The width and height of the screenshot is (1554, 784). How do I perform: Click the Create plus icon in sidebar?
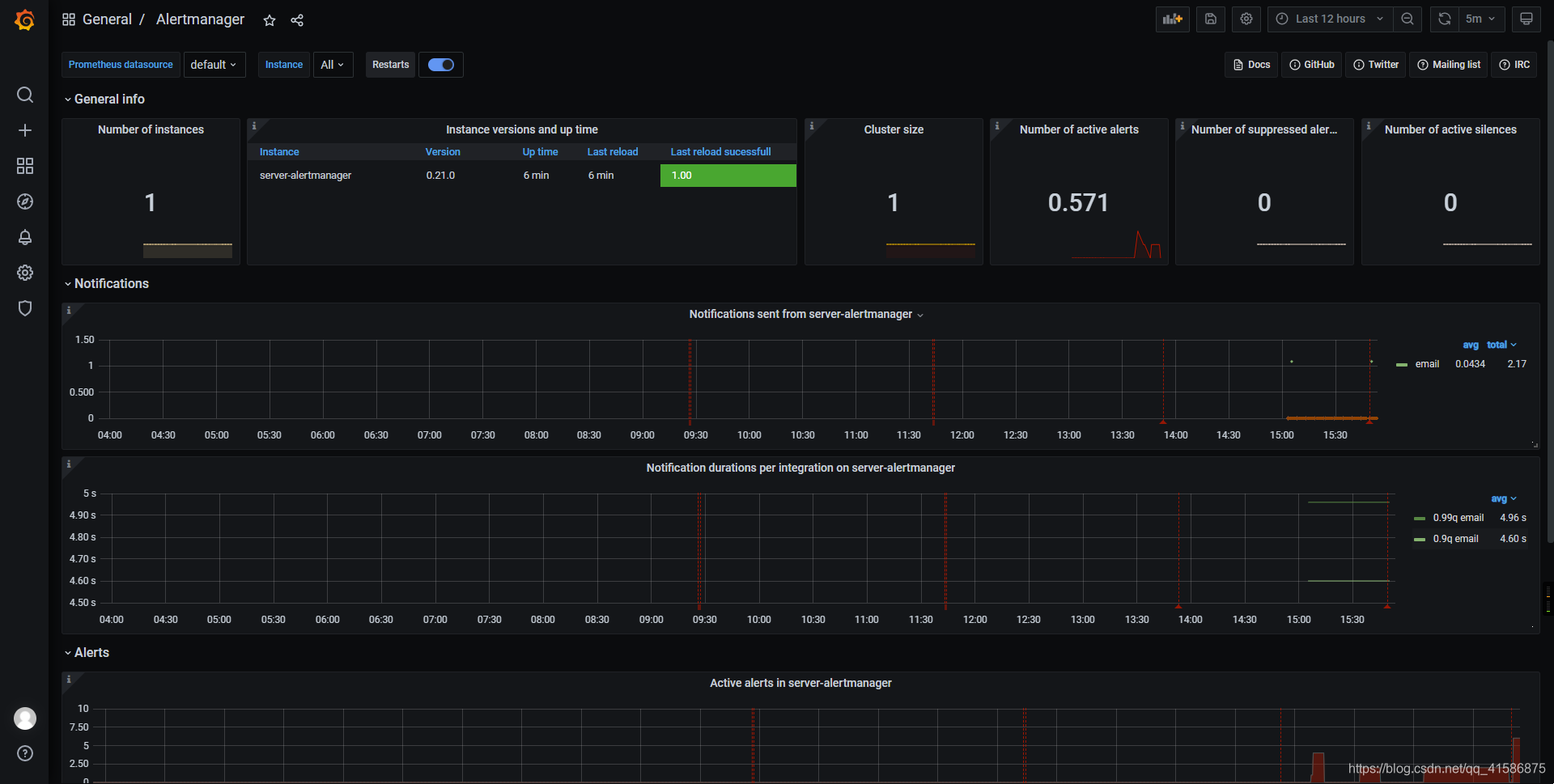[x=25, y=130]
